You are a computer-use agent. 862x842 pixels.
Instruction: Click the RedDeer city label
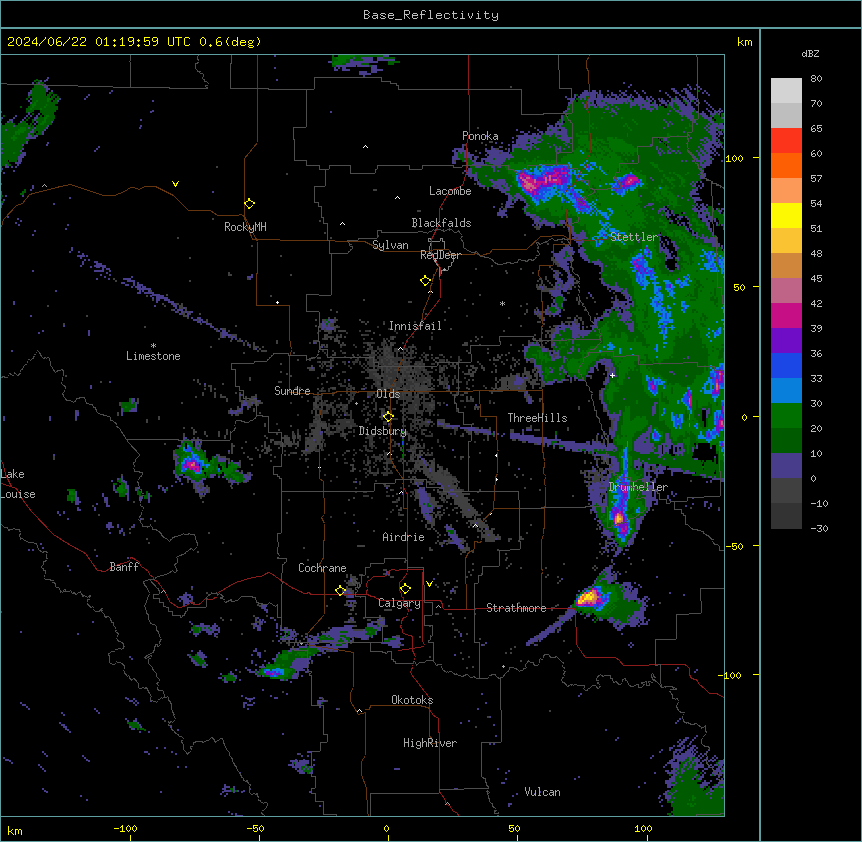440,255
